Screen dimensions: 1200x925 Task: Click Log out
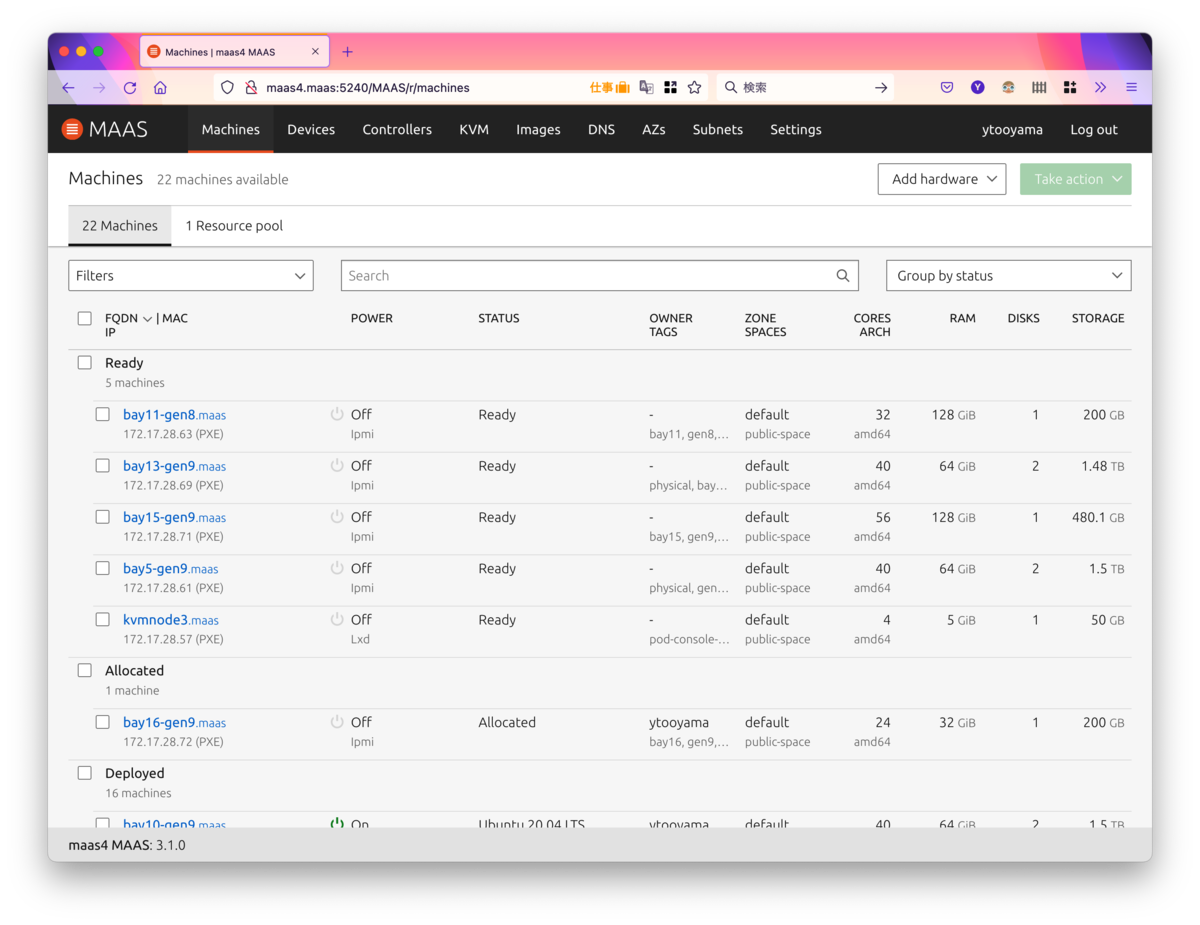pyautogui.click(x=1094, y=129)
